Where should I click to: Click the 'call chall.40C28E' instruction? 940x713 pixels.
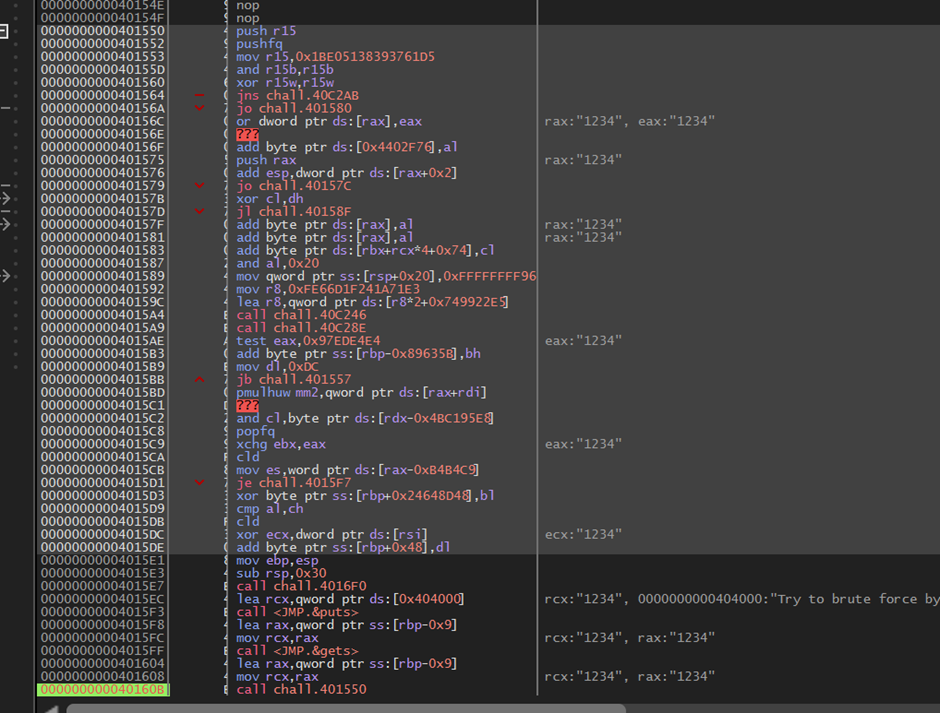coord(301,328)
